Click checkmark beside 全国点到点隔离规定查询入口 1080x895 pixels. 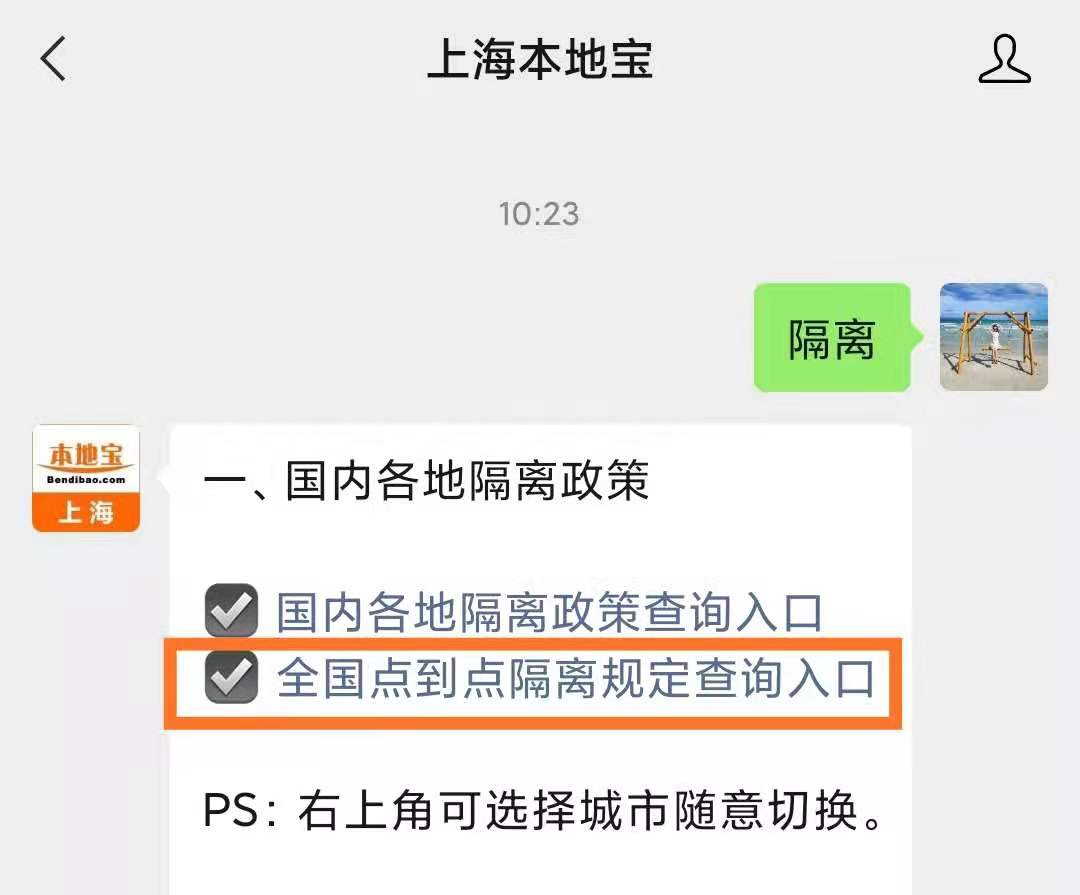pos(231,677)
